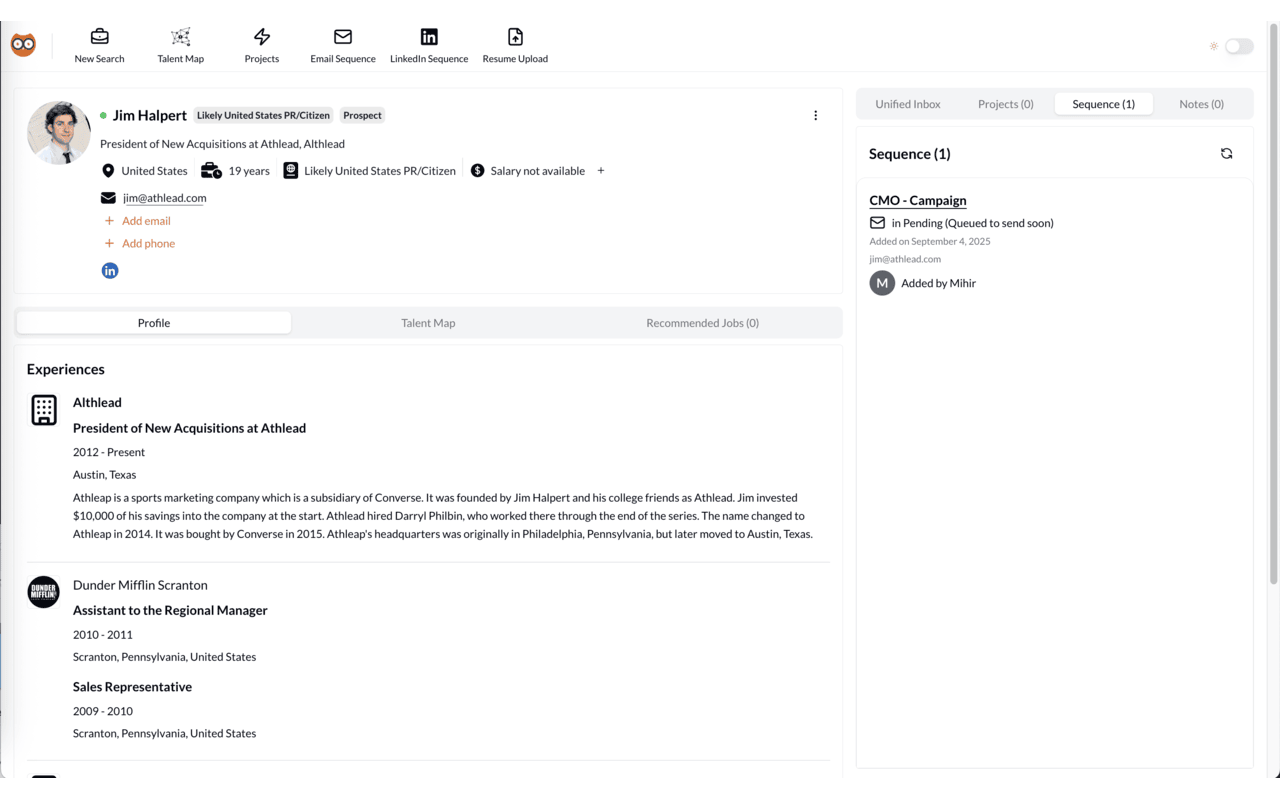Open Projects lightning bolt icon
This screenshot has width=1280, height=800.
[x=262, y=37]
